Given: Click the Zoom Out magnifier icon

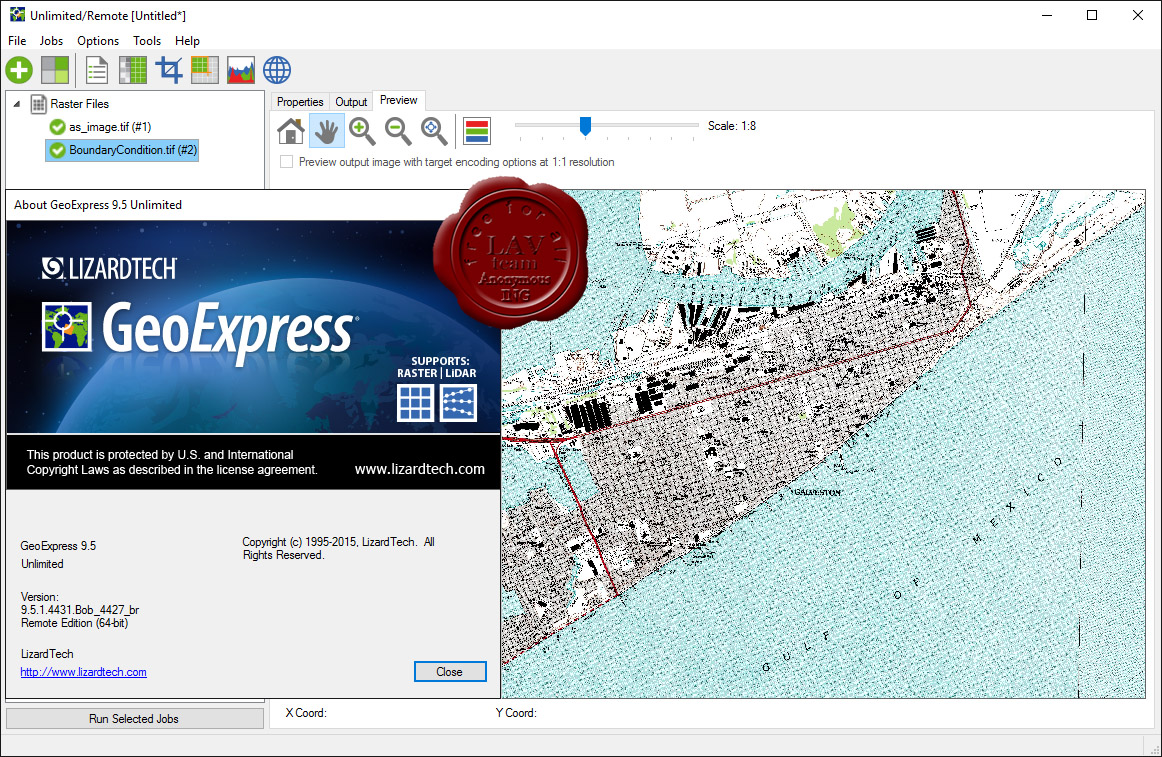Looking at the screenshot, I should coord(398,131).
